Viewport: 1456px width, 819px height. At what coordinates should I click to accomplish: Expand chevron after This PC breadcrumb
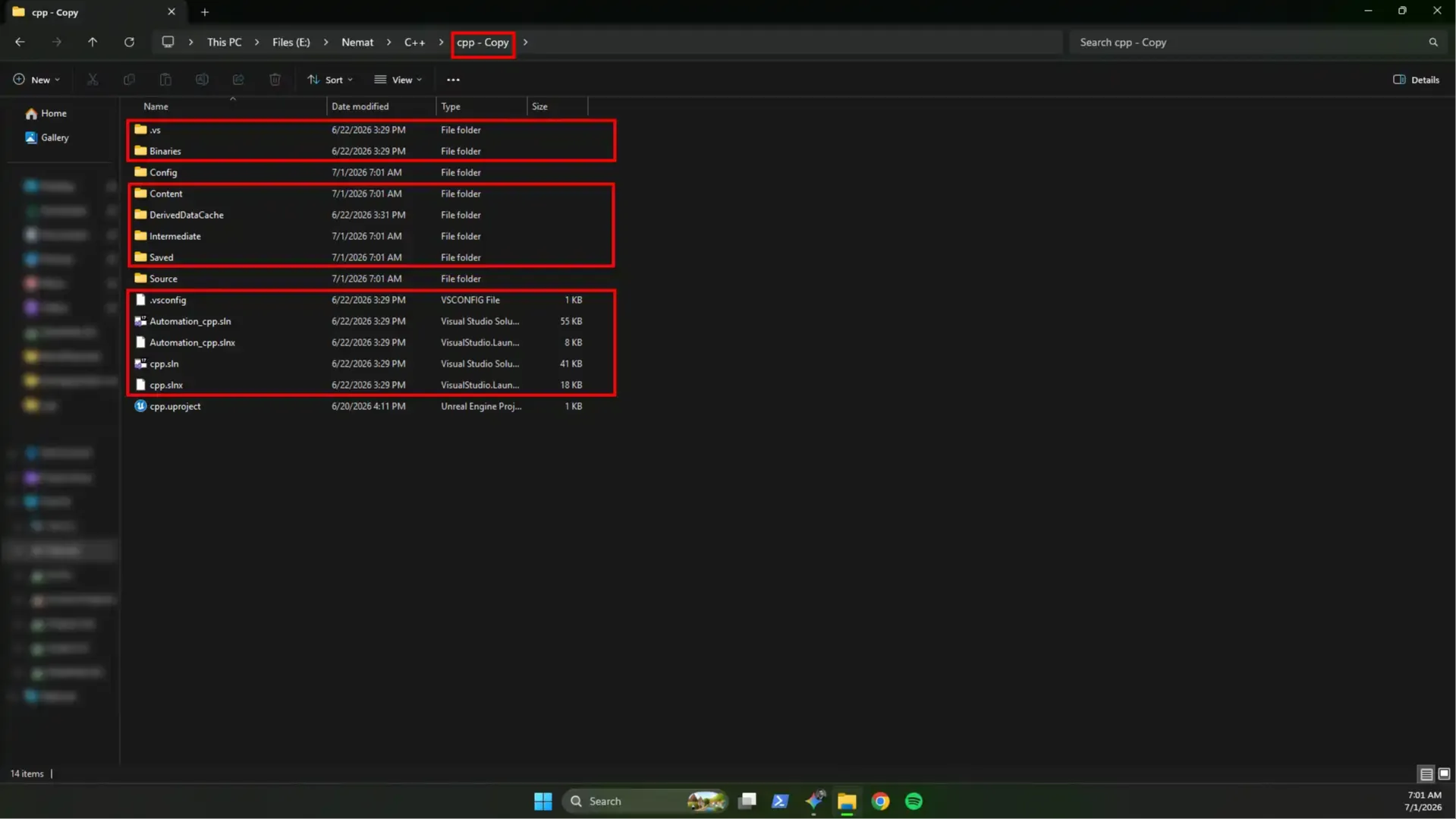(x=256, y=43)
